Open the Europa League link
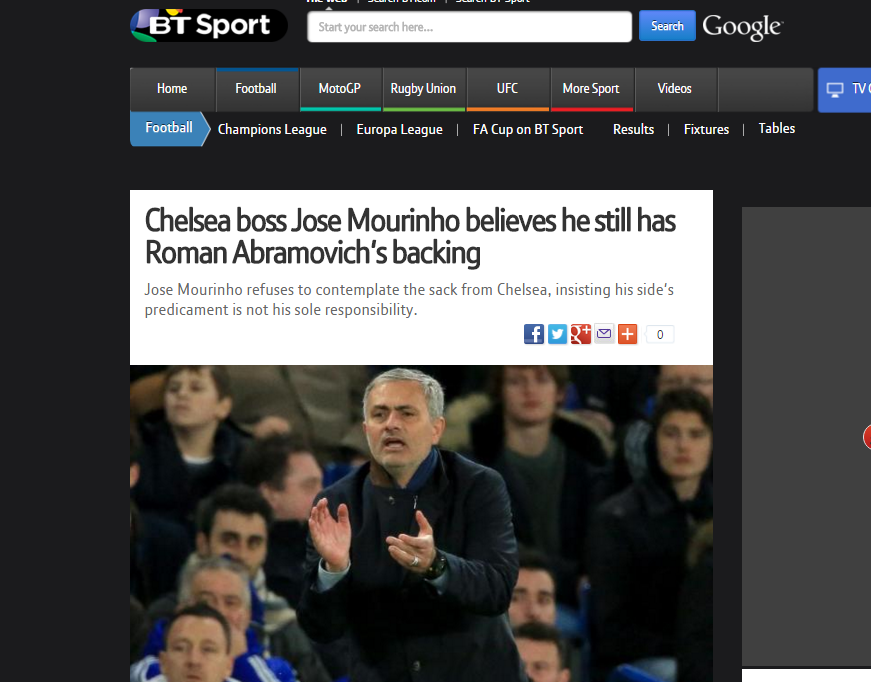 (399, 129)
